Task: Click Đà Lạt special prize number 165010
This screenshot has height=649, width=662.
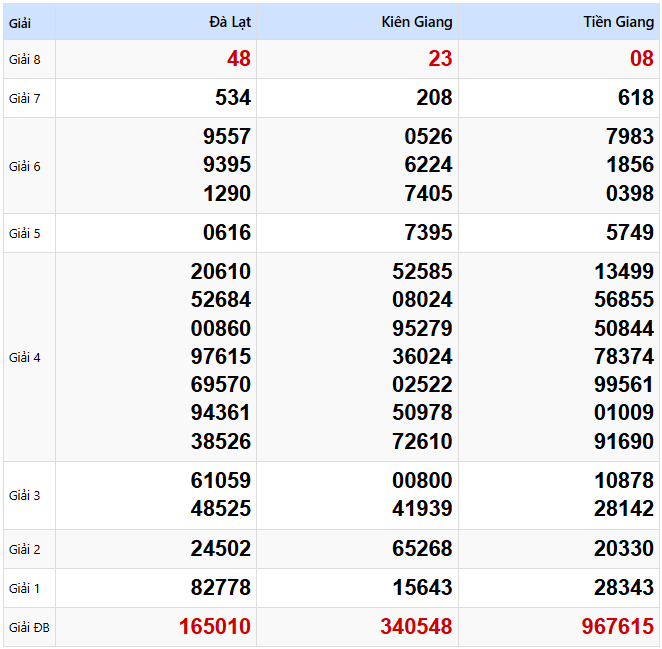Action: tap(215, 627)
